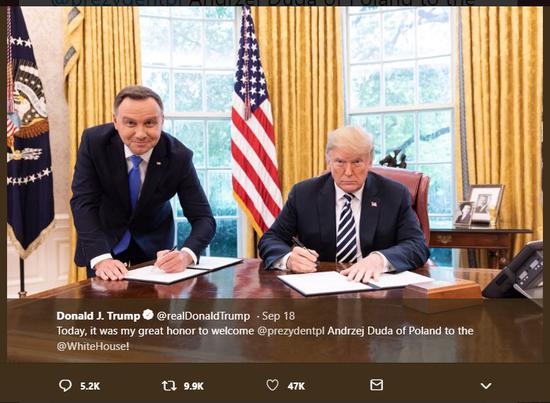Open the @realDonaldTrump handle profile
550x403 pixels.
tap(203, 316)
